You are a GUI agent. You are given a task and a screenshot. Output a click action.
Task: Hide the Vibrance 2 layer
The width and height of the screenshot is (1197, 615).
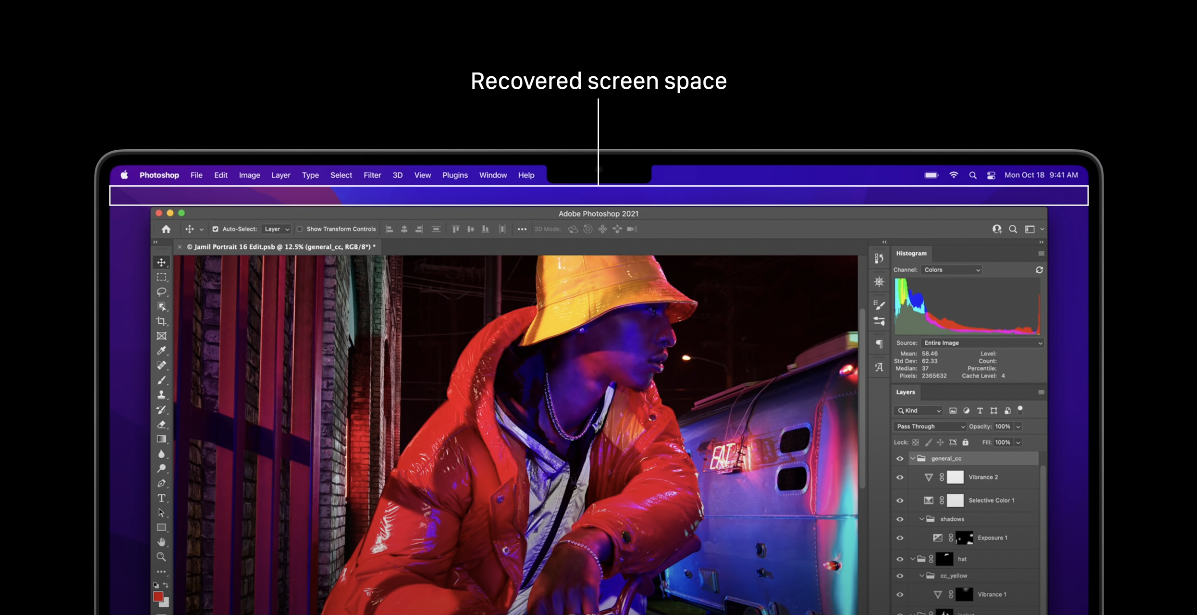[899, 478]
